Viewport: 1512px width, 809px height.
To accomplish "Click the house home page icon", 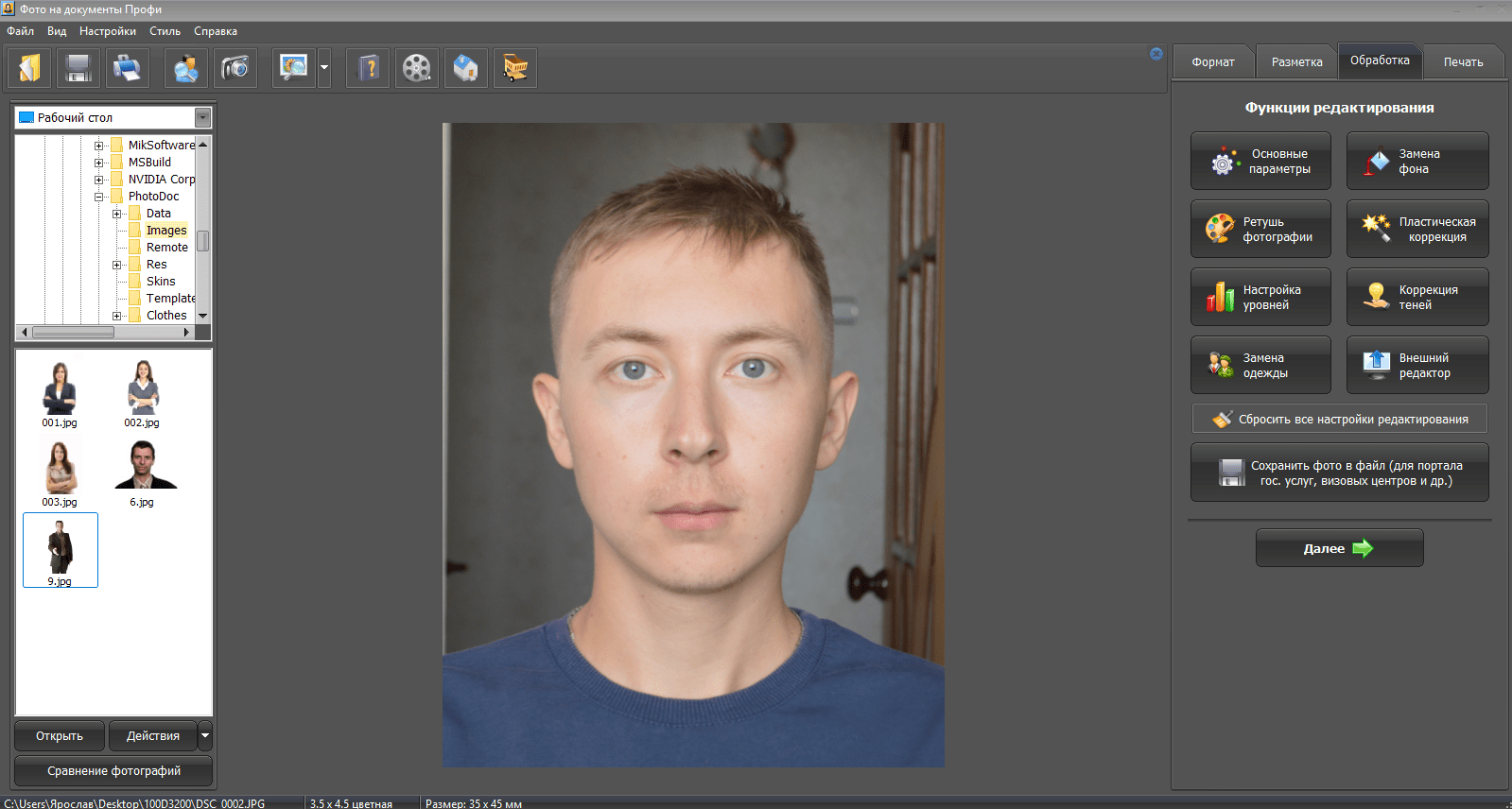I will (465, 68).
